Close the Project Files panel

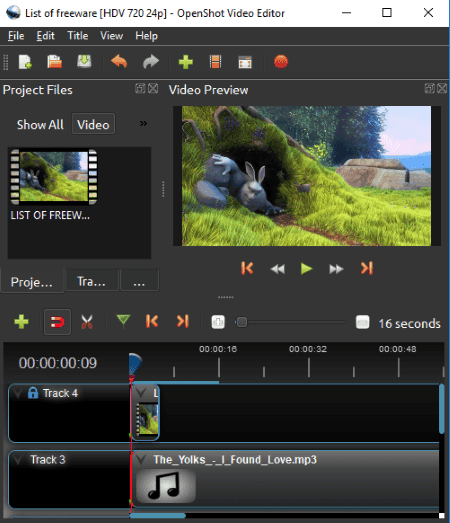click(153, 88)
